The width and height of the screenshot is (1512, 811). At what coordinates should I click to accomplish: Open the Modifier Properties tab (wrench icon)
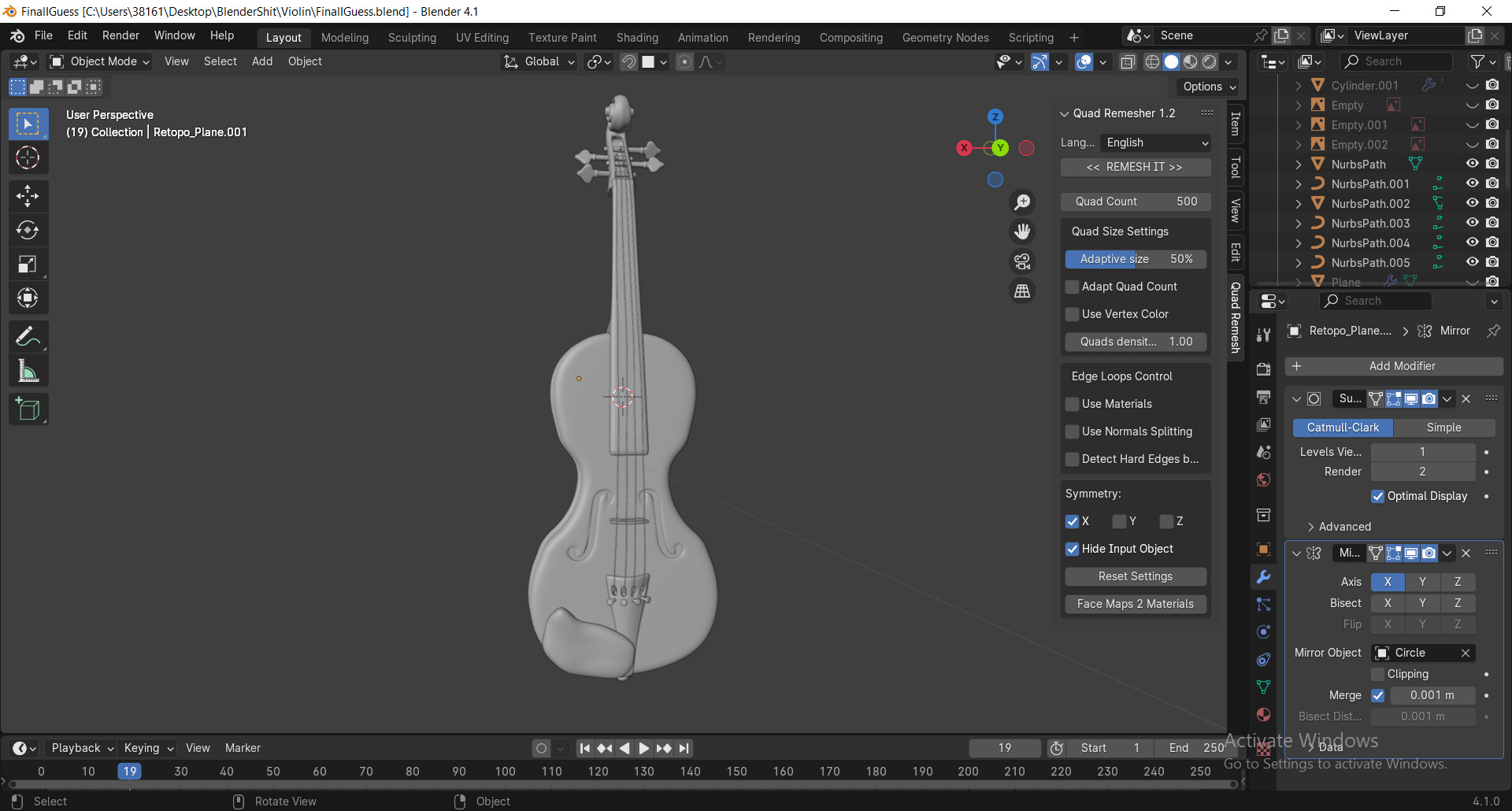click(x=1263, y=577)
